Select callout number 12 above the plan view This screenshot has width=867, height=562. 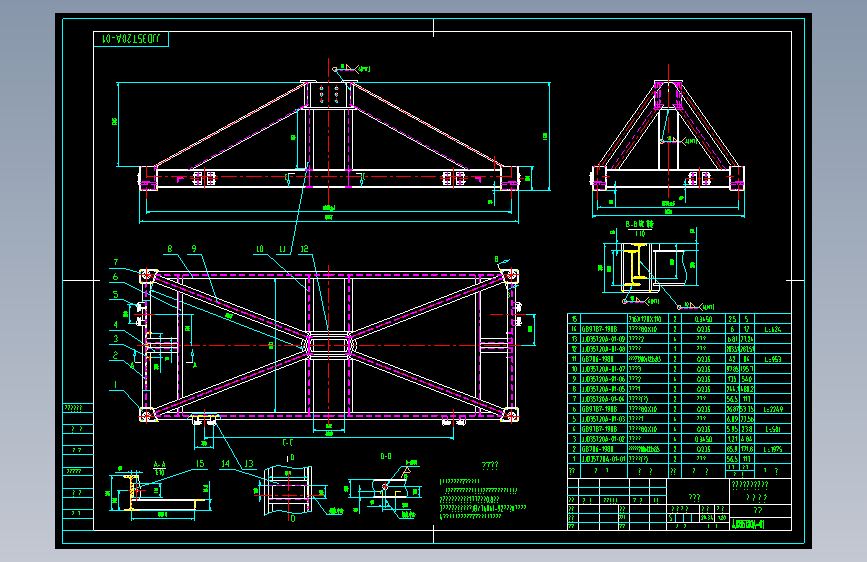tap(304, 249)
